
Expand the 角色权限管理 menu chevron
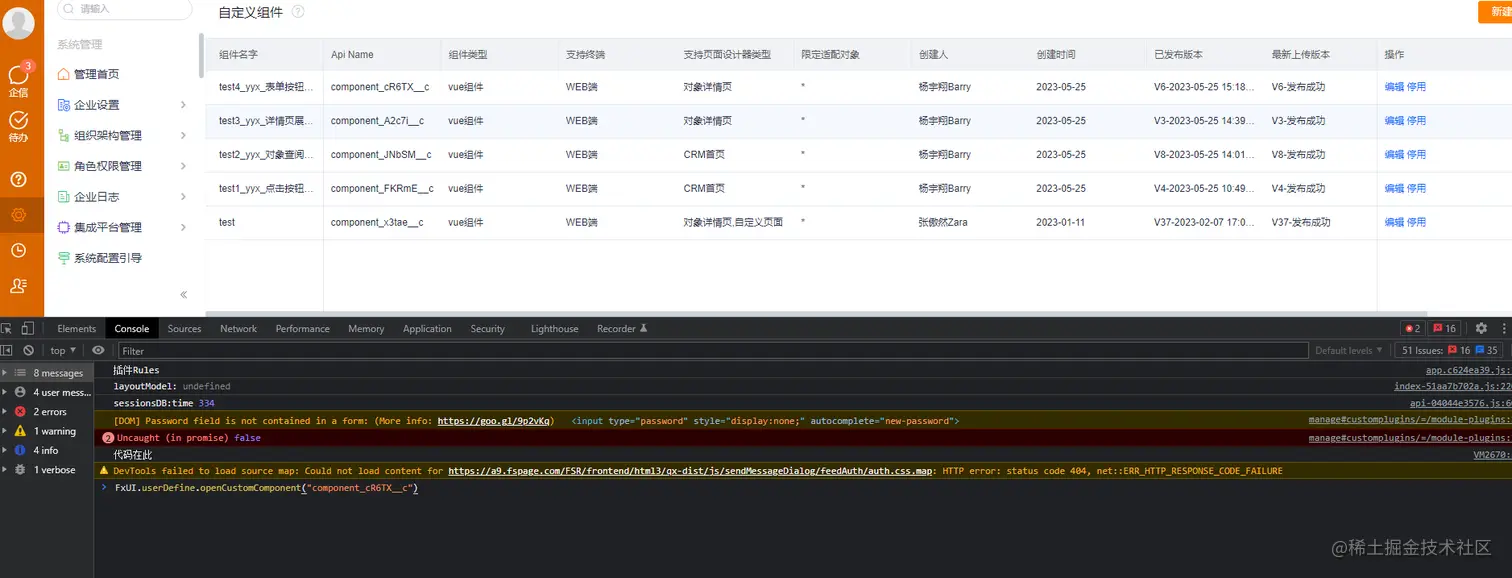pyautogui.click(x=183, y=166)
